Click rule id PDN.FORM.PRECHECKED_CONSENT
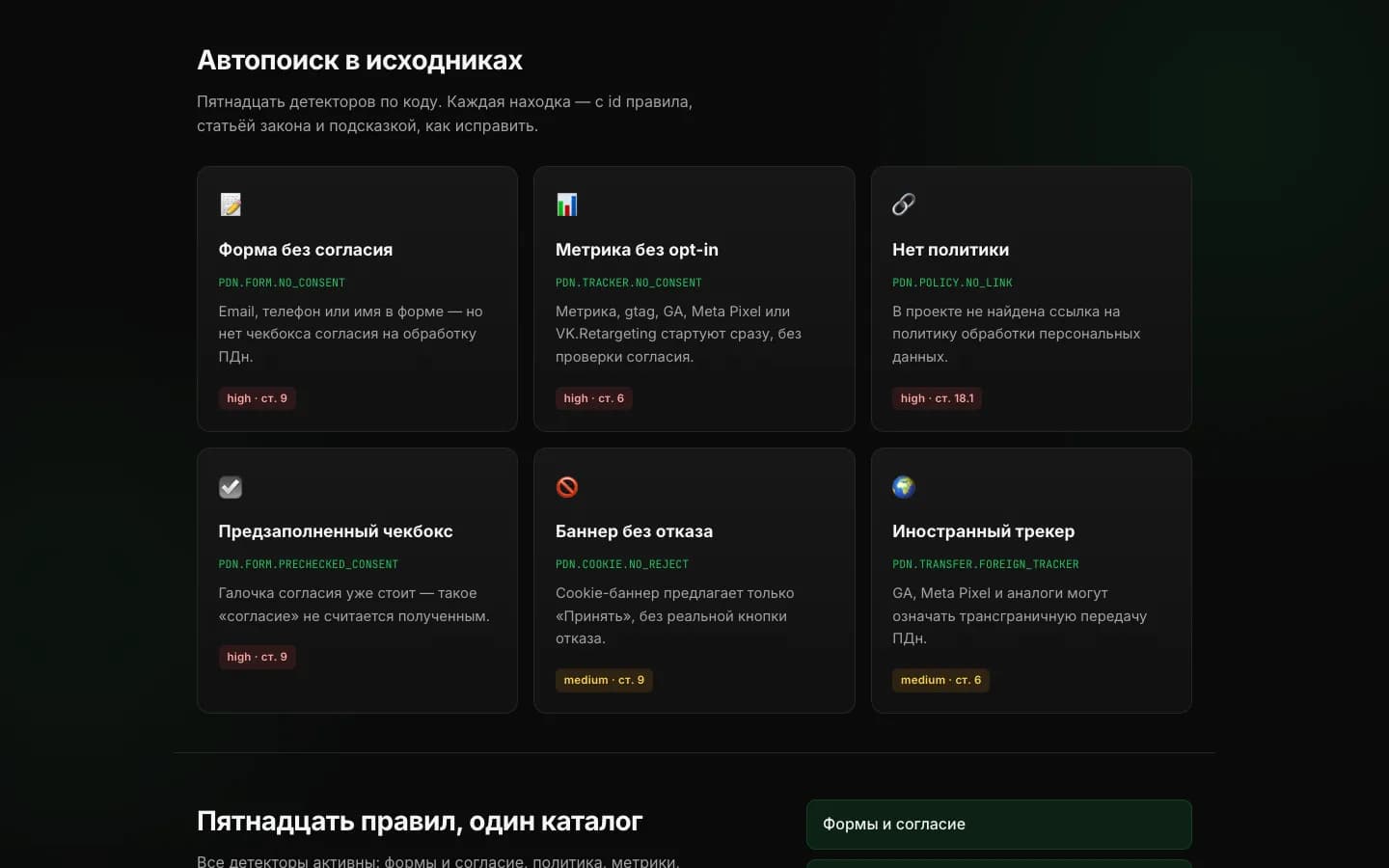 click(309, 564)
